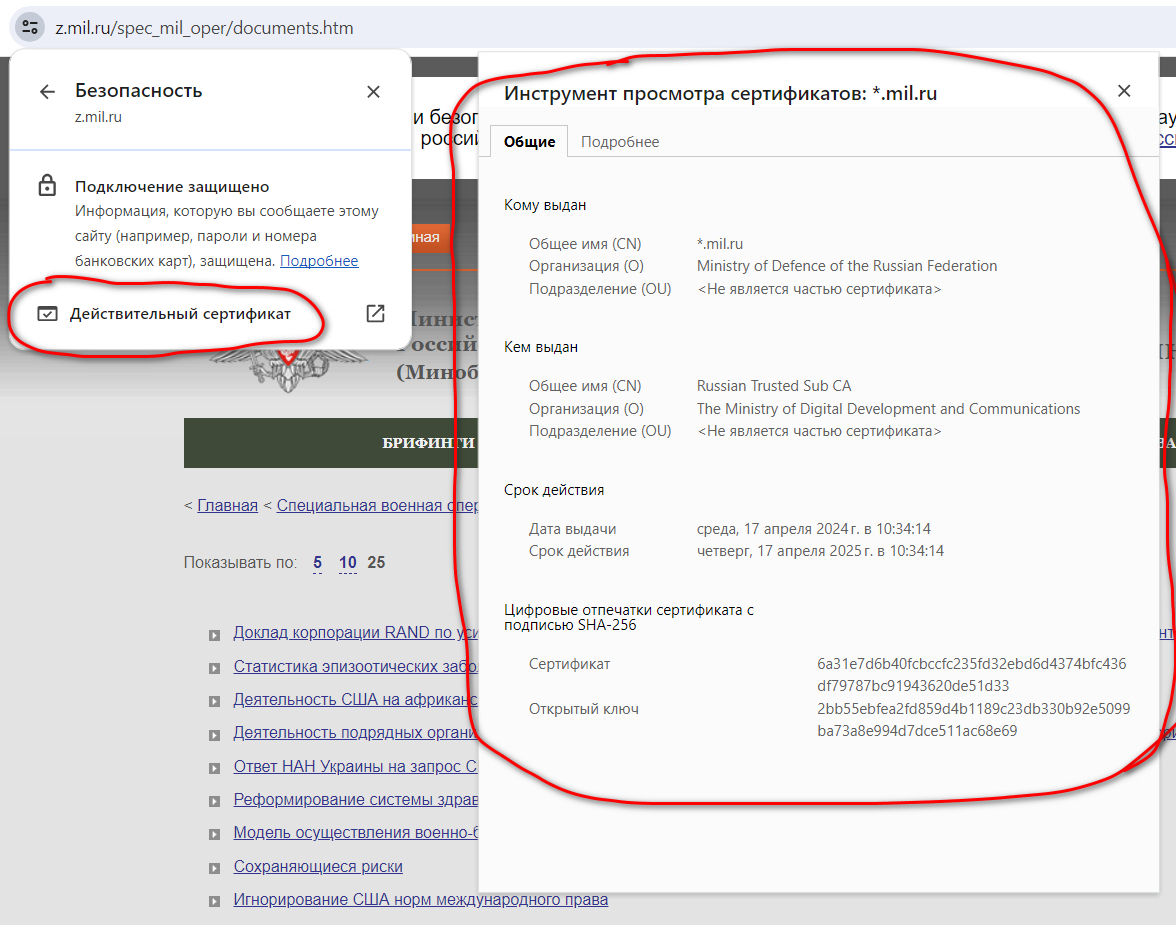This screenshot has width=1176, height=925.
Task: Switch to the Подробнее certificate tab
Action: [620, 142]
